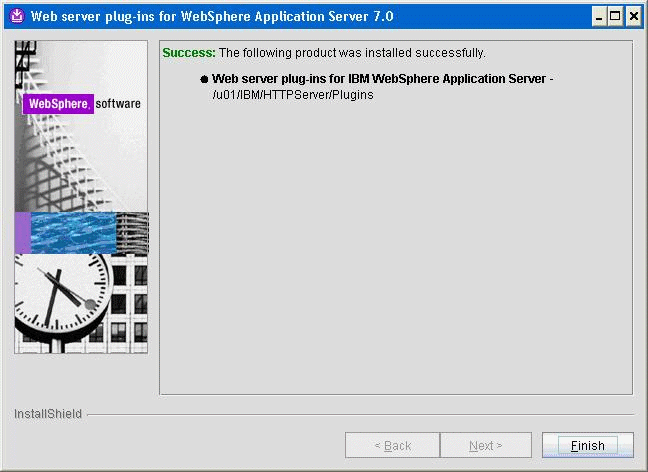Minimize the installer window
Image resolution: width=648 pixels, height=472 pixels.
point(598,17)
